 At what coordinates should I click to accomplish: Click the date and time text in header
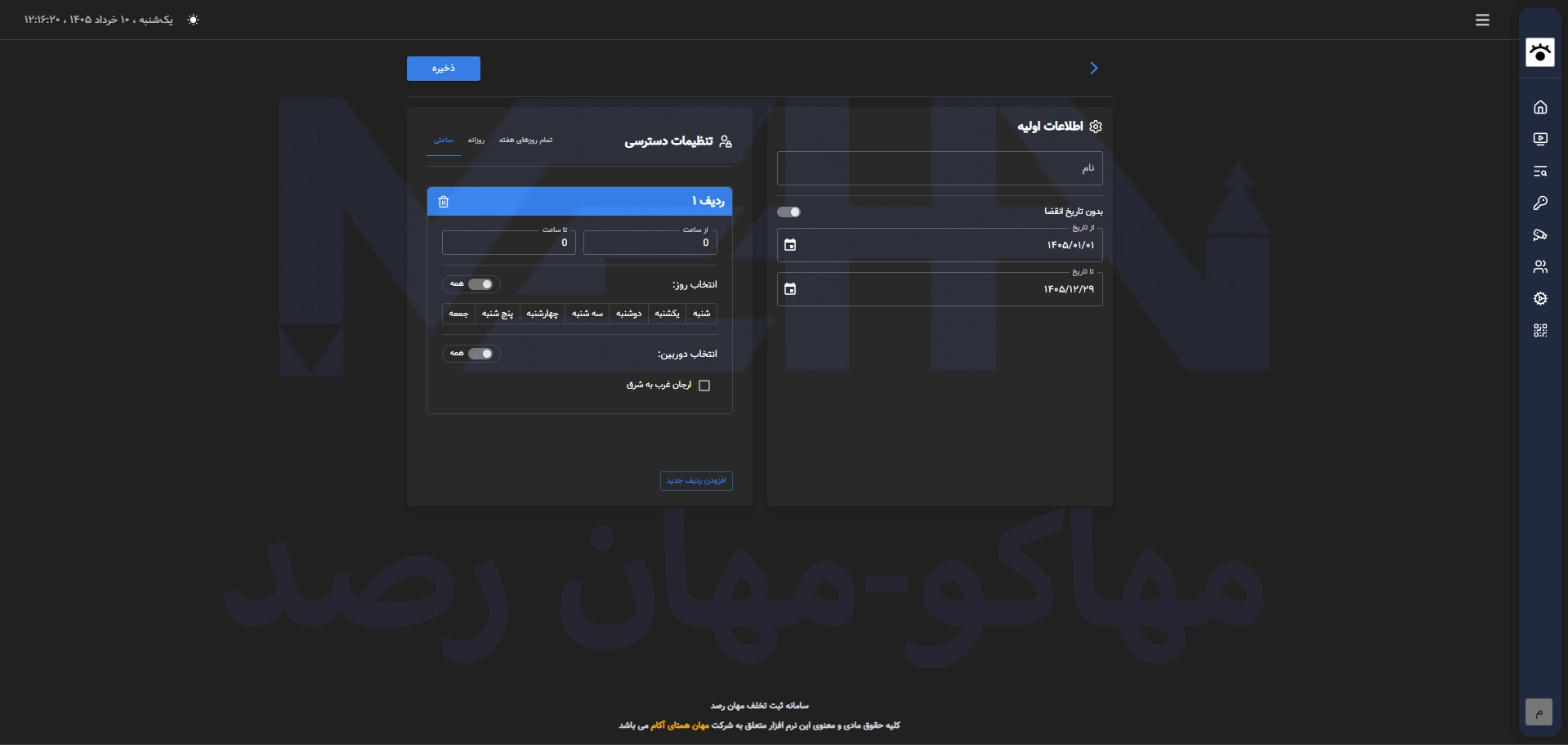pyautogui.click(x=99, y=20)
